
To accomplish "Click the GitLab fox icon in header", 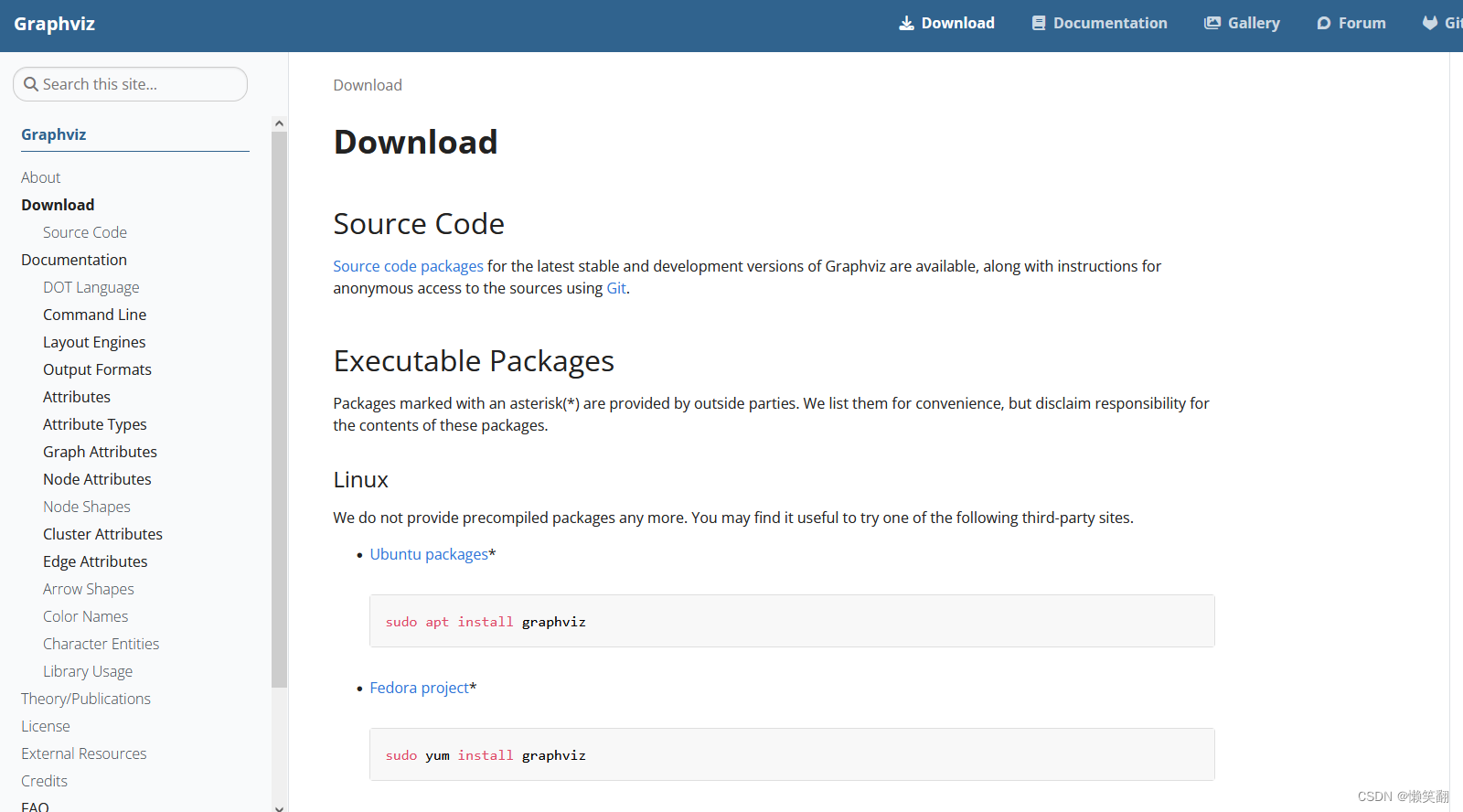I will [1430, 24].
